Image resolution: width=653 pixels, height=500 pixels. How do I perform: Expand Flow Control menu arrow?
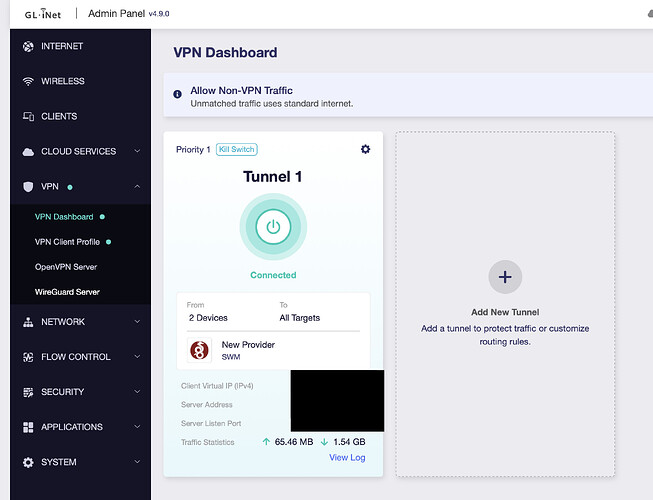point(137,356)
